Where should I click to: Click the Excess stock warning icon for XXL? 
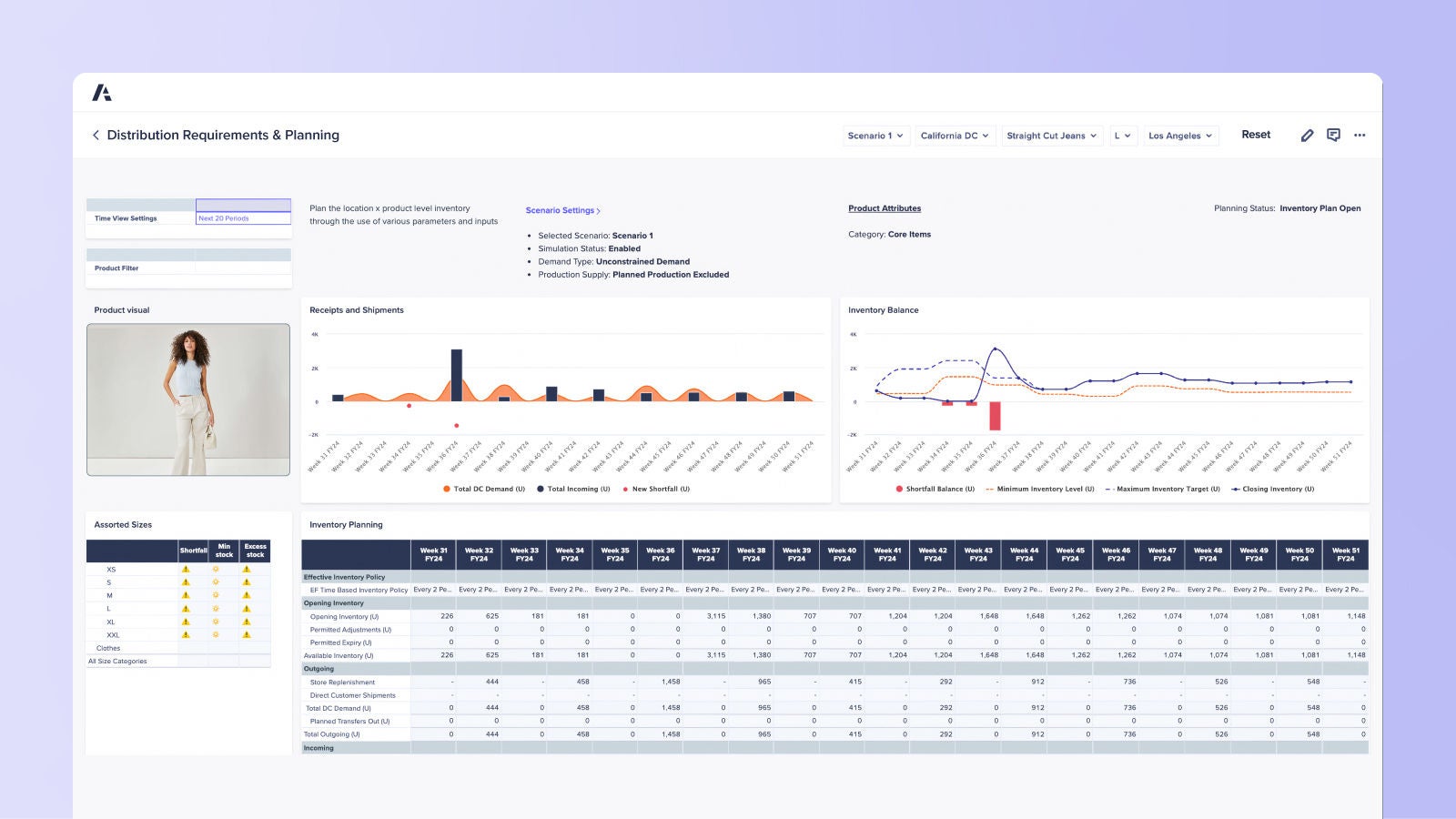(246, 635)
